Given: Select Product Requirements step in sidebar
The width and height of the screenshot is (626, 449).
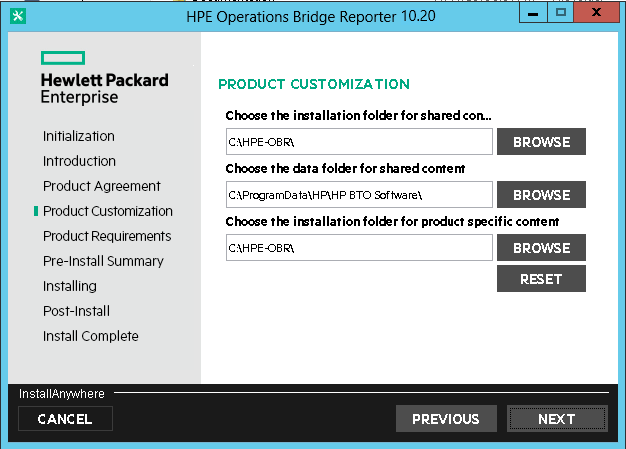Looking at the screenshot, I should (x=107, y=236).
